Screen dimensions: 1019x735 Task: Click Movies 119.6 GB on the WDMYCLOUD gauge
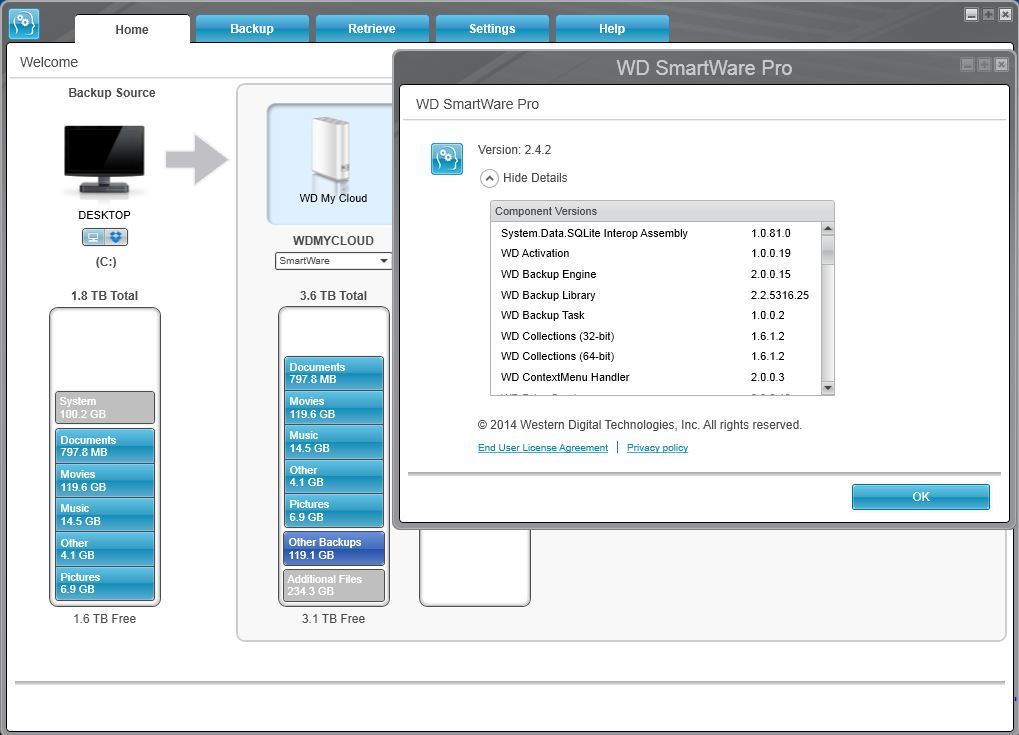(333, 407)
